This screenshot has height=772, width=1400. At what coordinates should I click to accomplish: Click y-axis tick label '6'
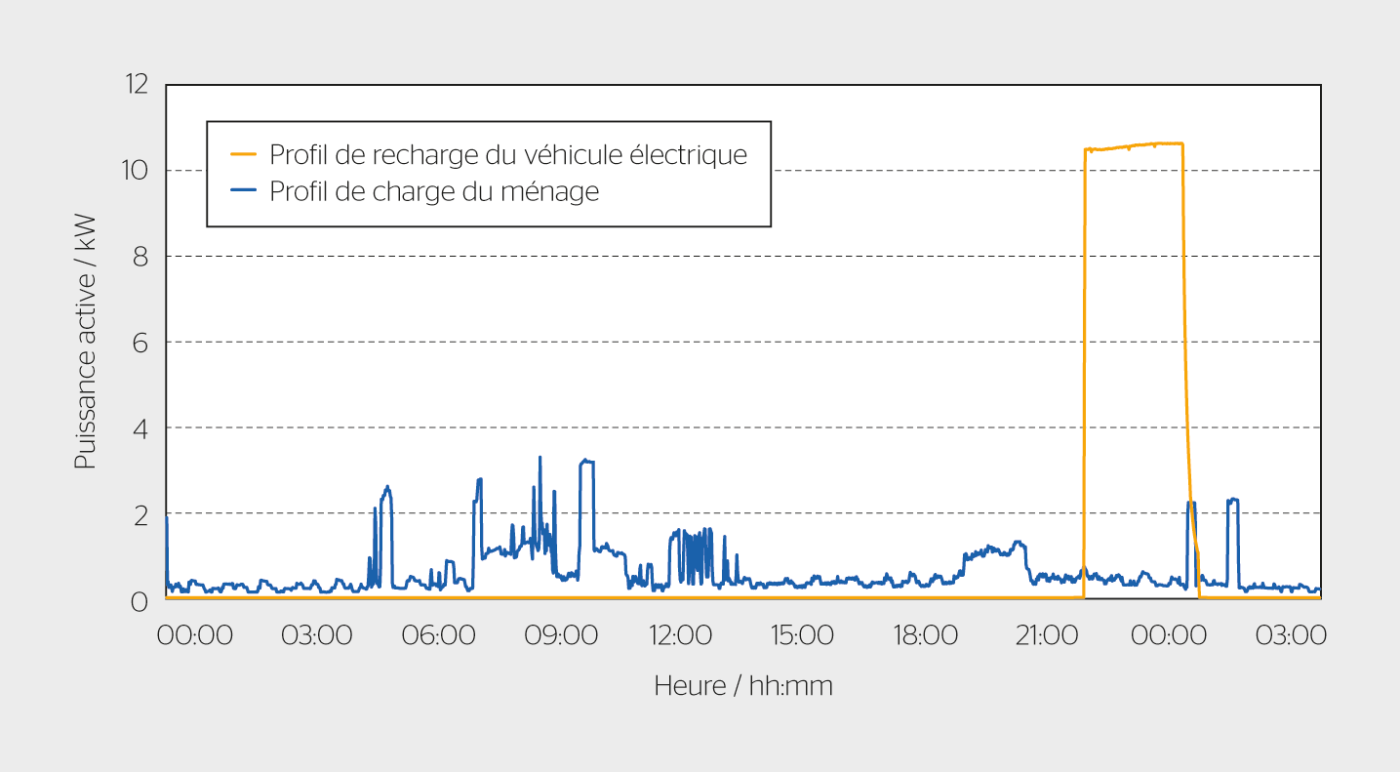tap(141, 343)
